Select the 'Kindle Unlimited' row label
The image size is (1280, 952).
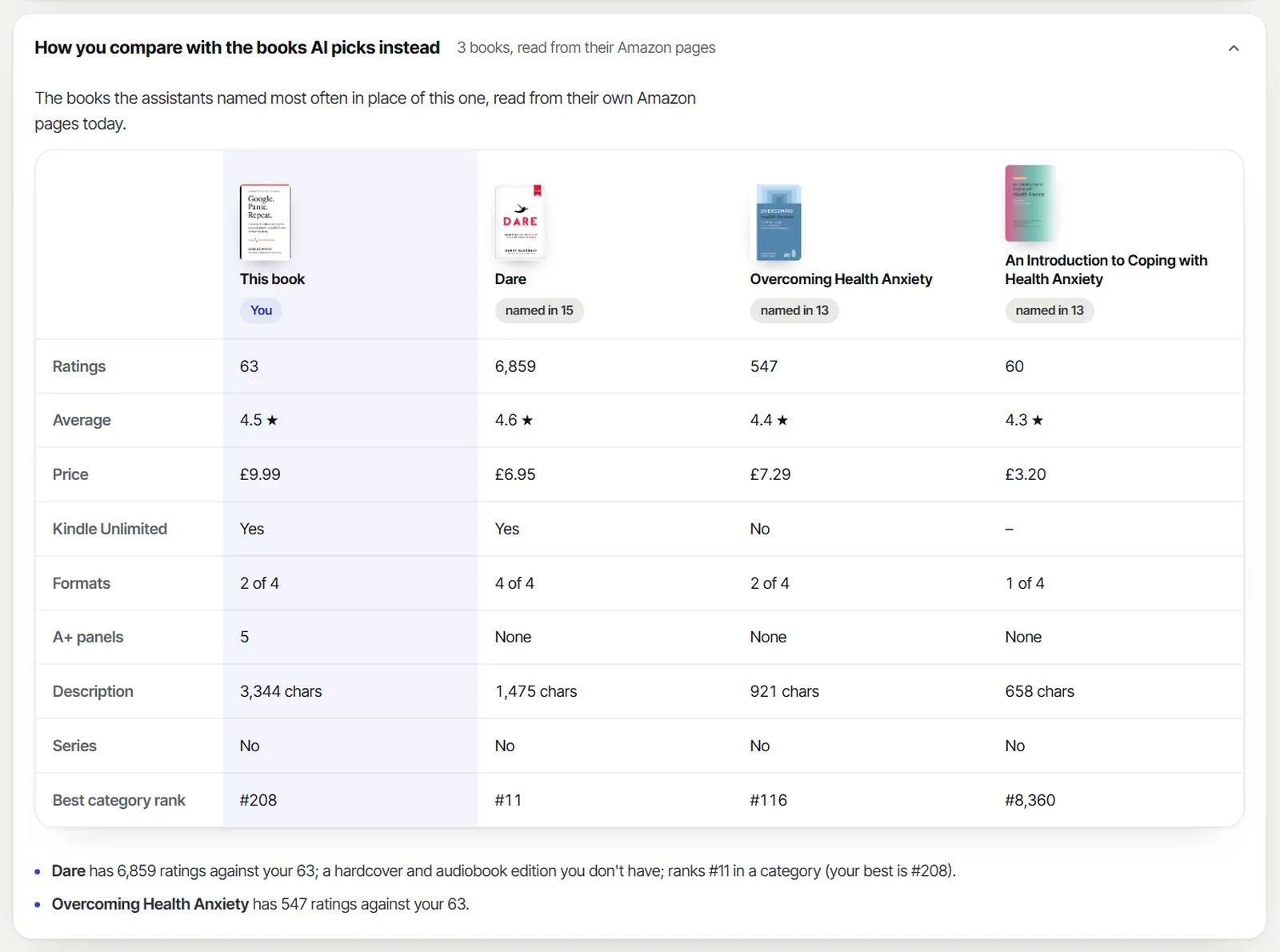pos(110,529)
